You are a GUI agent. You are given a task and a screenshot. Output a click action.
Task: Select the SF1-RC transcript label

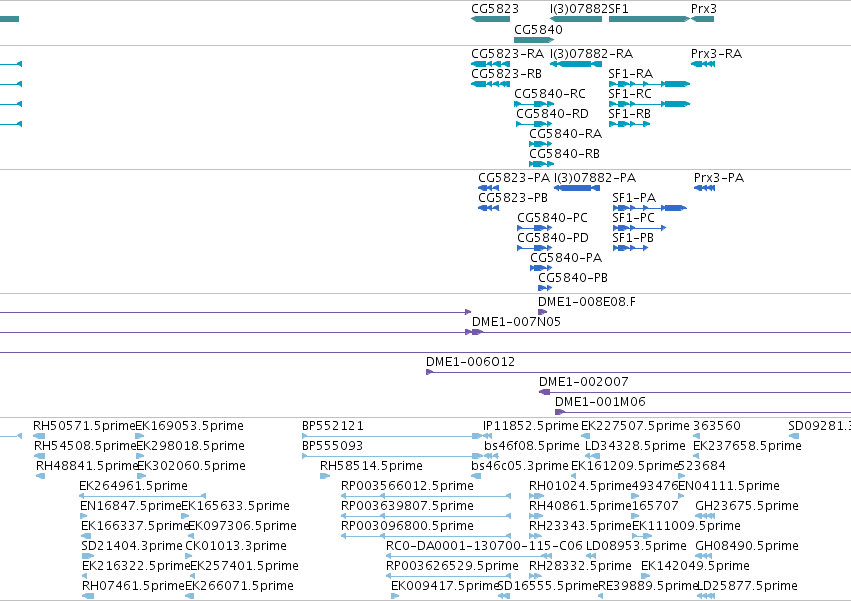coord(630,94)
